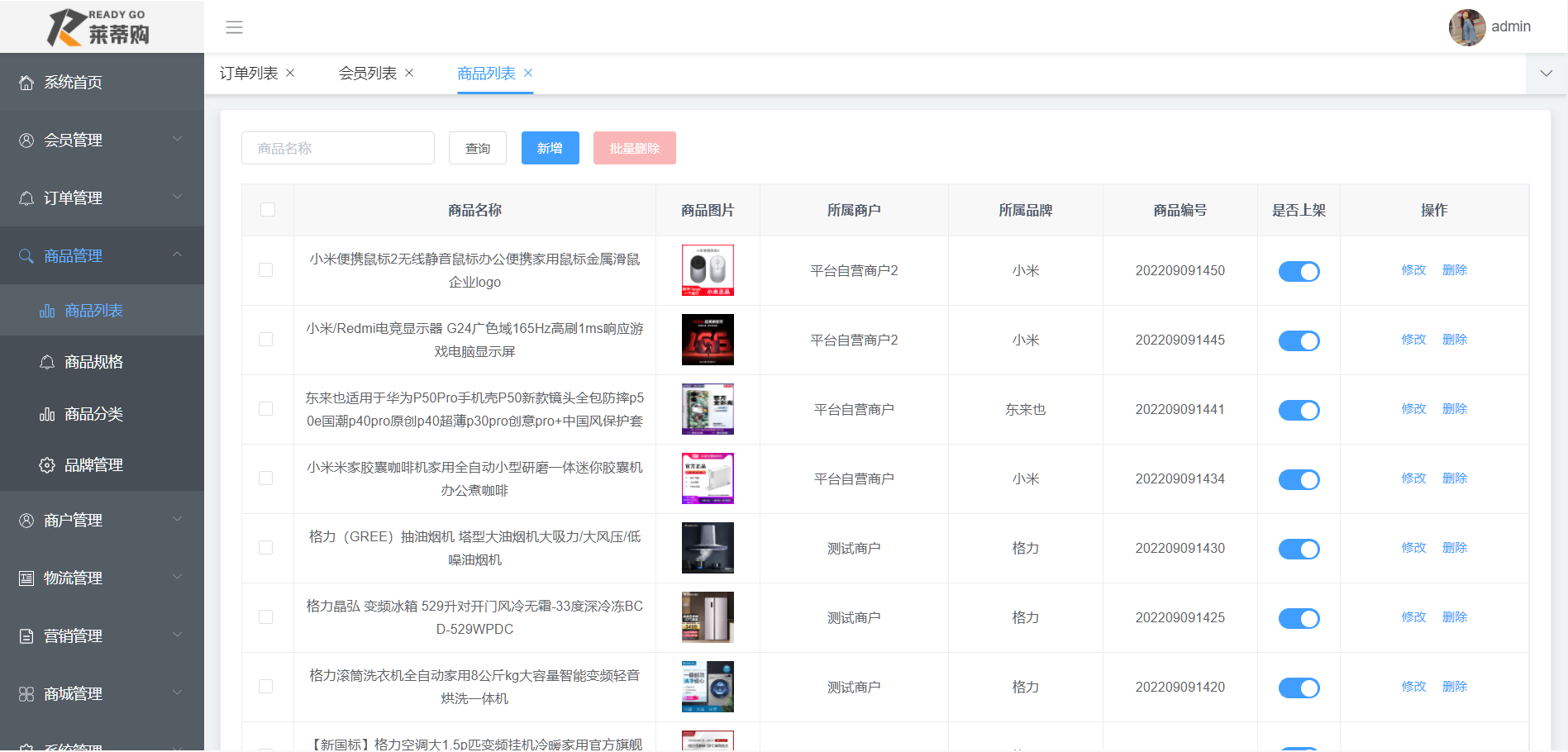Viewport: 1568px width, 752px height.
Task: Click 删除 for product 202209091445
Action: [x=1455, y=340]
